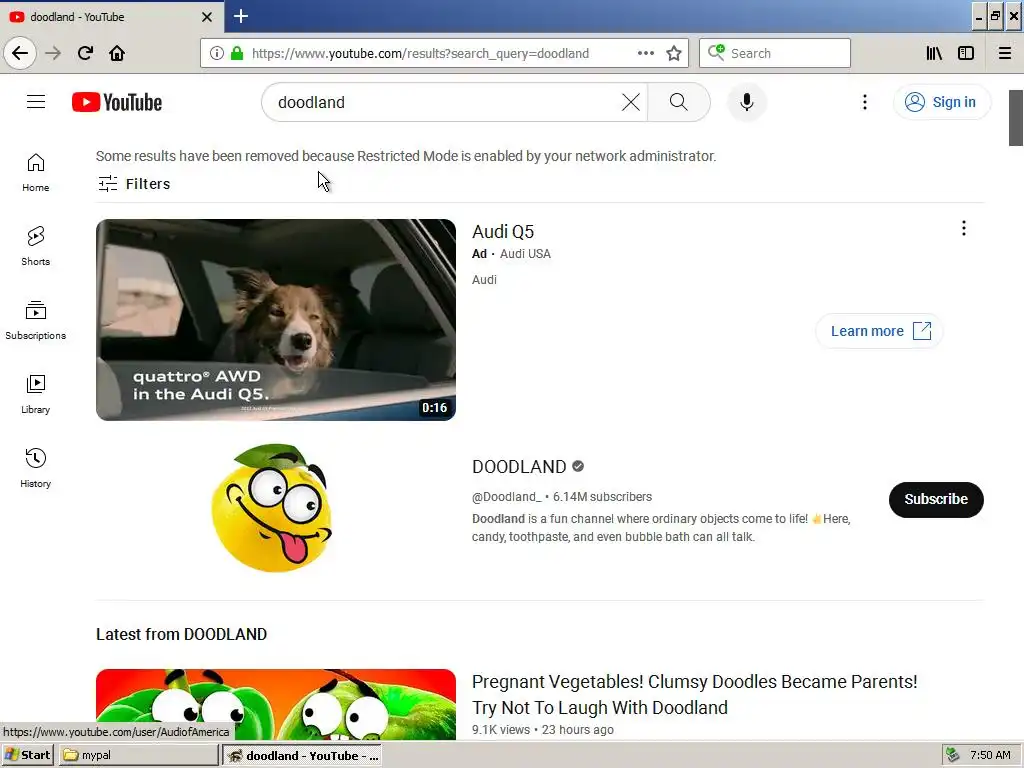Screen dimensions: 1024x768
Task: Open a new tab with the plus button
Action: (241, 16)
